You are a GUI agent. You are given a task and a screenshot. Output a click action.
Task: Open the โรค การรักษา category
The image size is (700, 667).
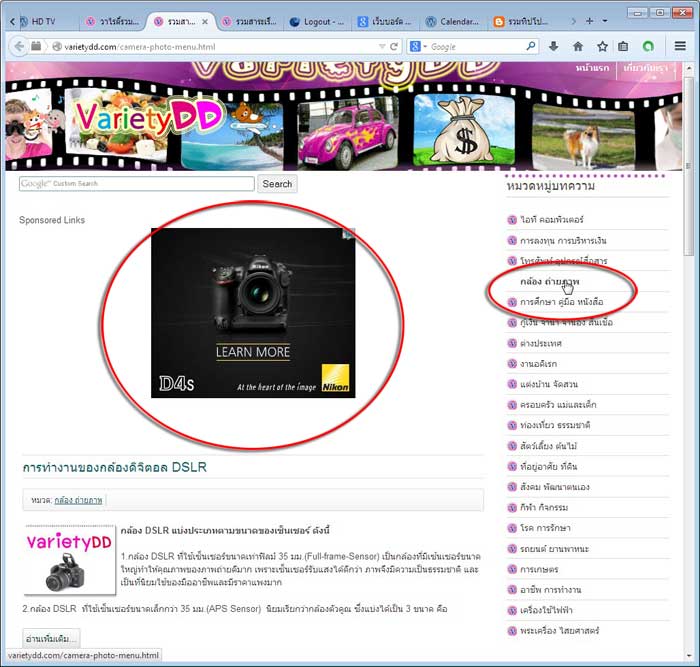[545, 528]
